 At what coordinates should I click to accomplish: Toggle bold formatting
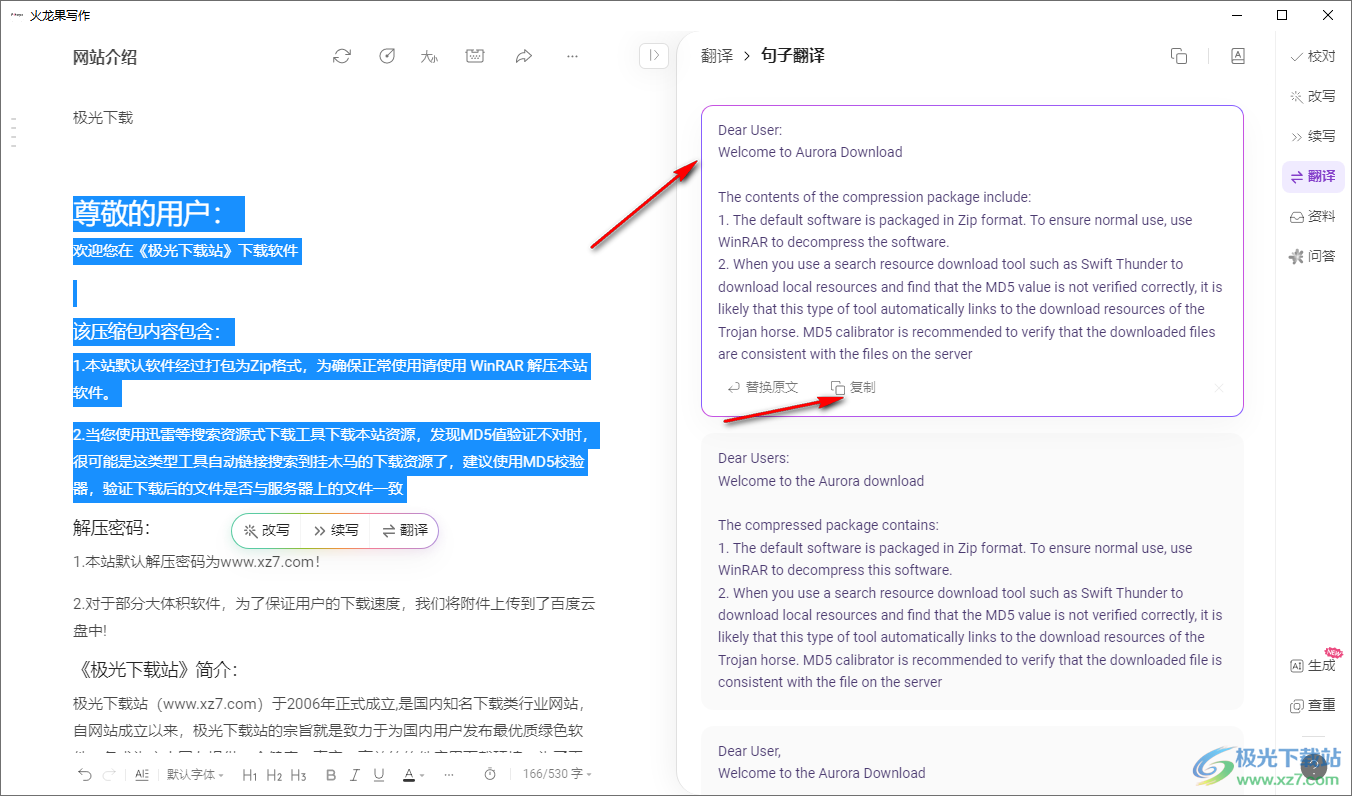pyautogui.click(x=331, y=775)
